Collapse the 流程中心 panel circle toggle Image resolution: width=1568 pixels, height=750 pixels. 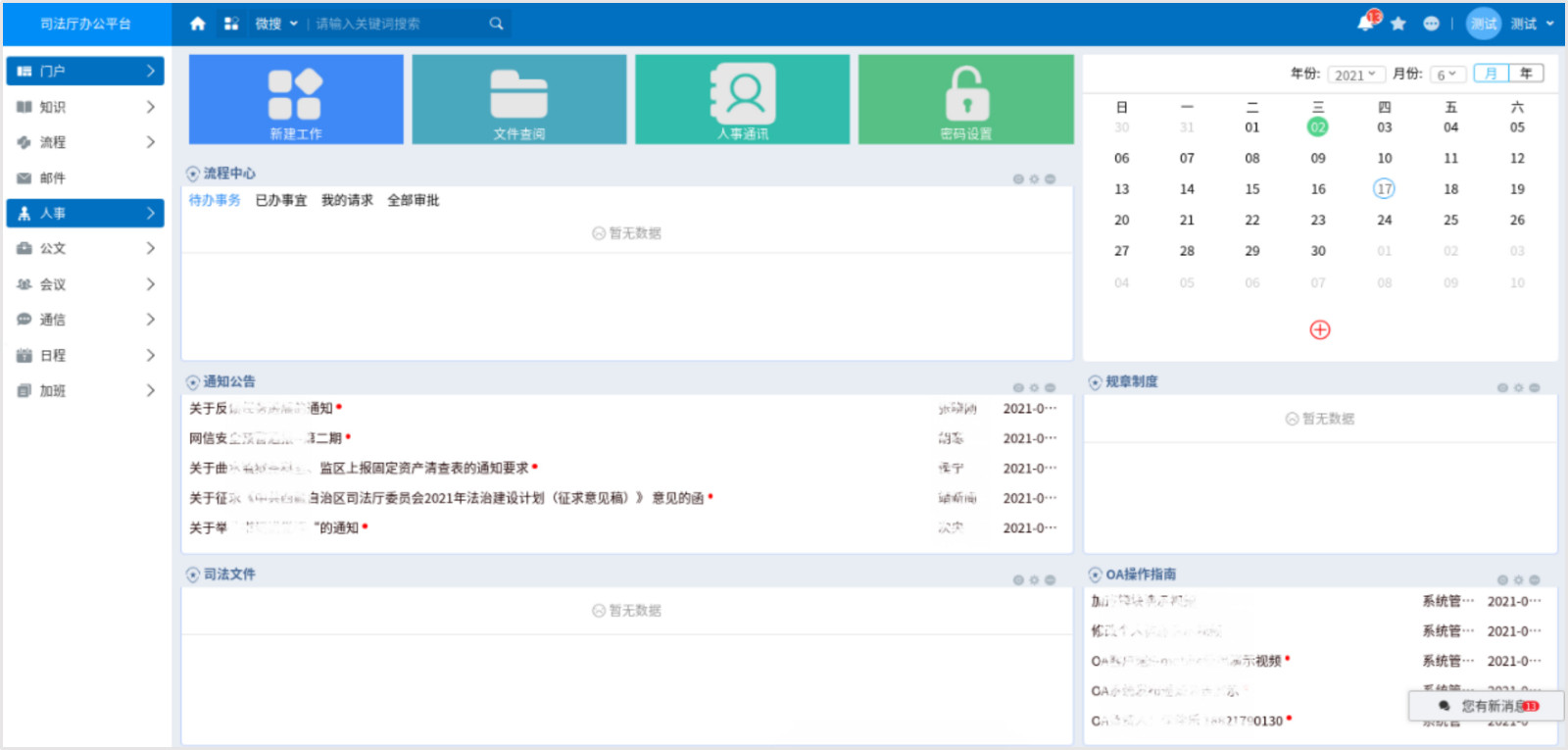[x=193, y=174]
